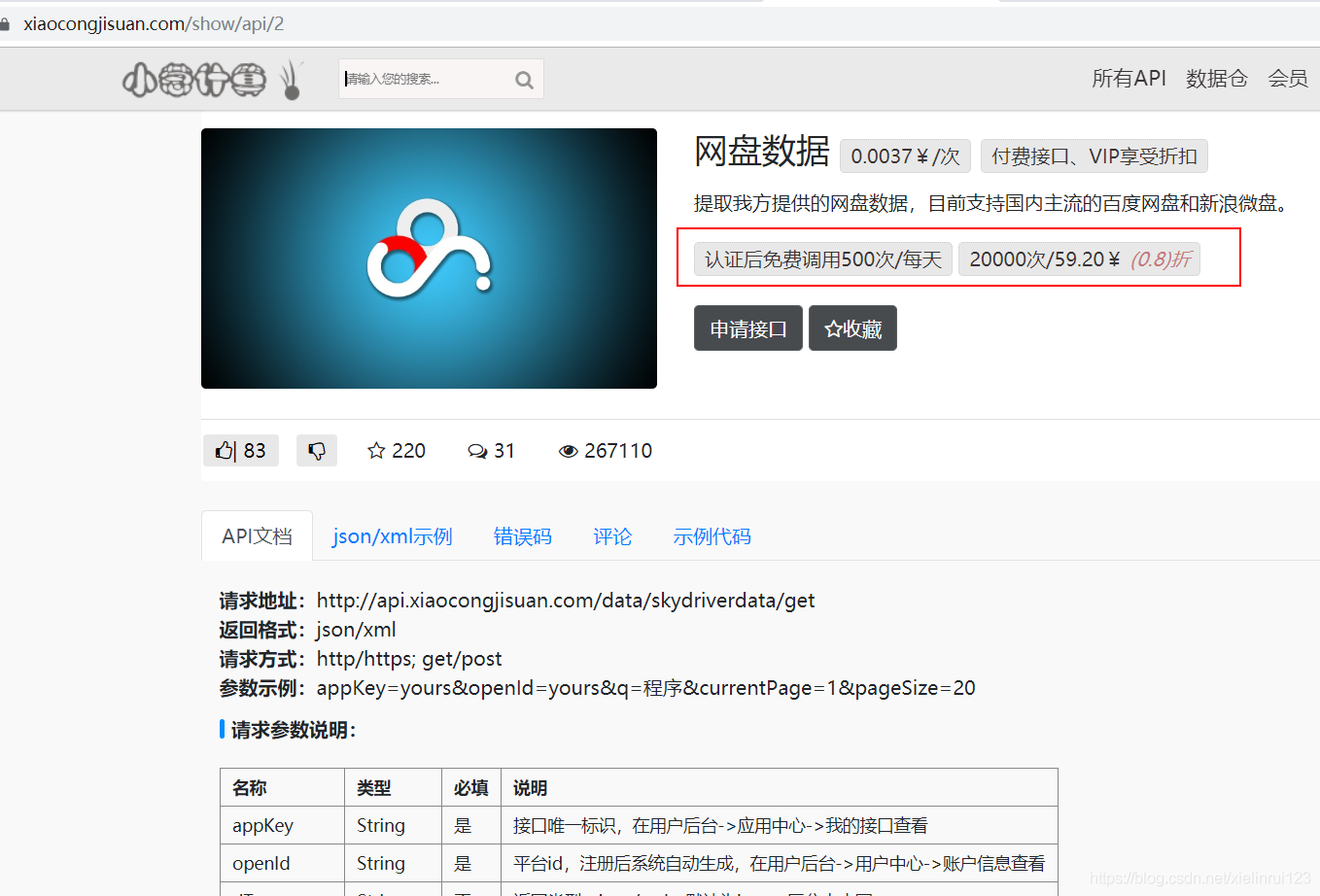Viewport: 1320px width, 896px height.
Task: Click the 返回格式 json/xml line
Action: tap(307, 630)
